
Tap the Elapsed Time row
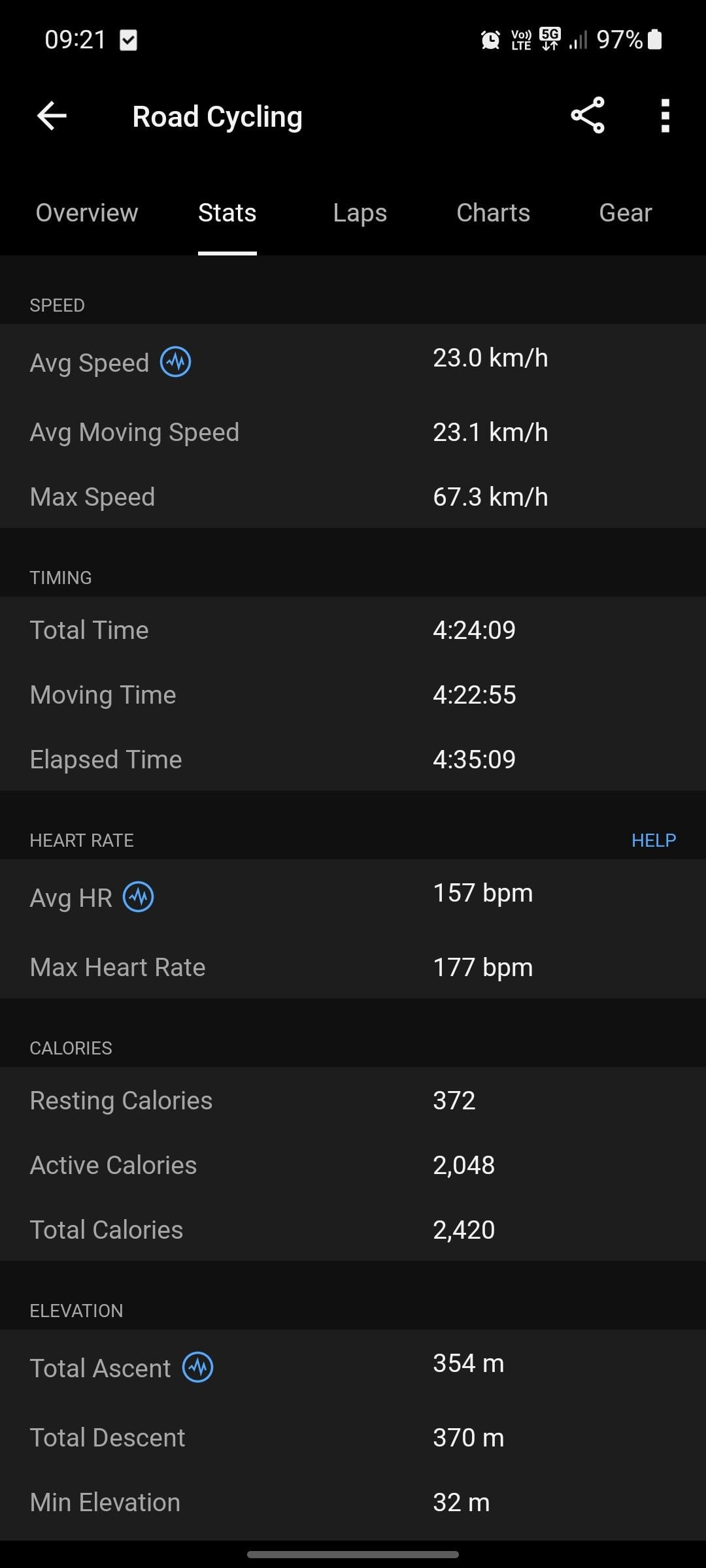[x=353, y=759]
